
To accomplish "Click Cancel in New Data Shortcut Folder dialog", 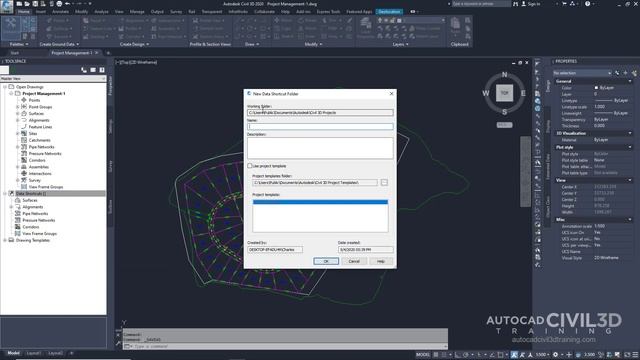I will (x=354, y=261).
